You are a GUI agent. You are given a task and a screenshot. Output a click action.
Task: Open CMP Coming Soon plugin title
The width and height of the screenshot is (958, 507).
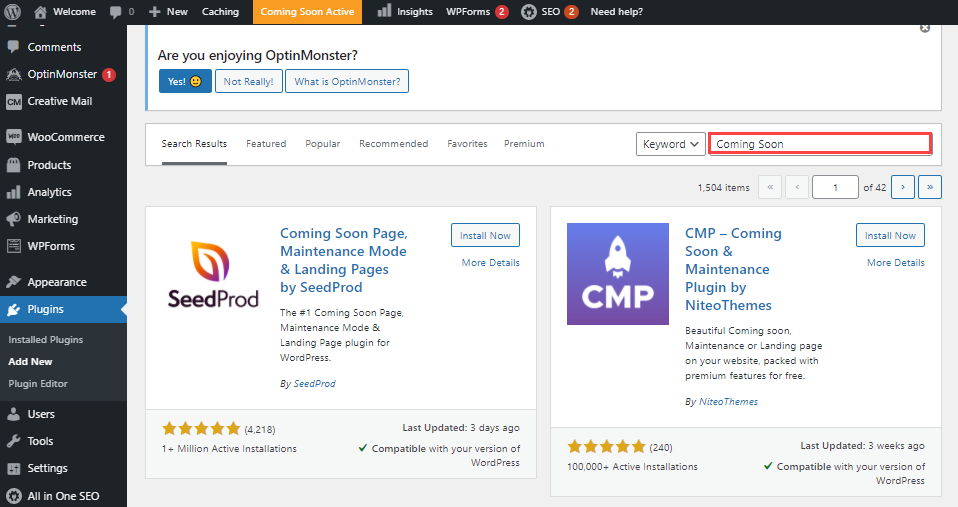point(733,269)
